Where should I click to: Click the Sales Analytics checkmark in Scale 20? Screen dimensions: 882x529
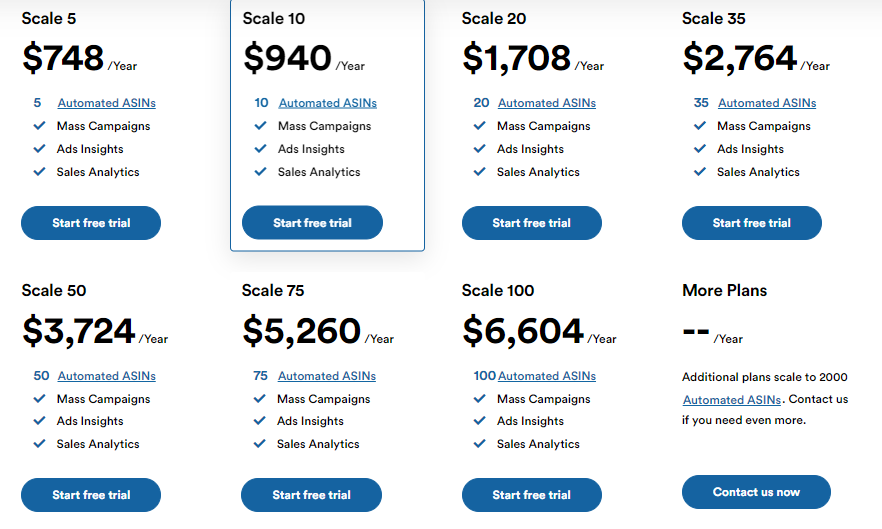(x=479, y=172)
